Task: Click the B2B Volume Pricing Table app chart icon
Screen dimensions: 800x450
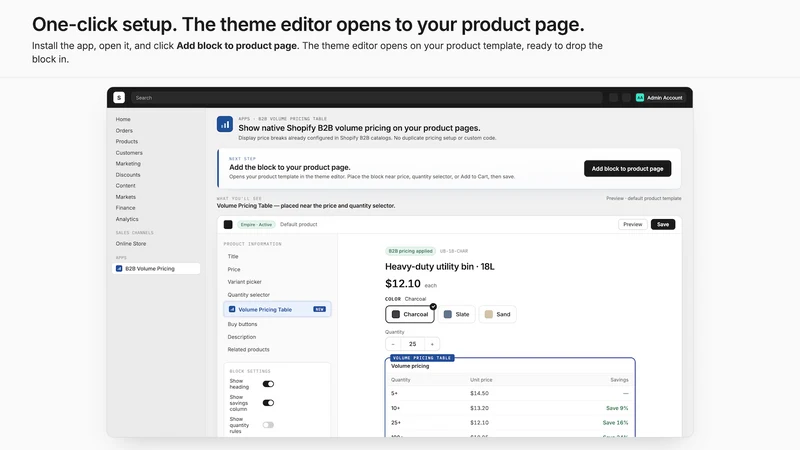Action: point(224,124)
